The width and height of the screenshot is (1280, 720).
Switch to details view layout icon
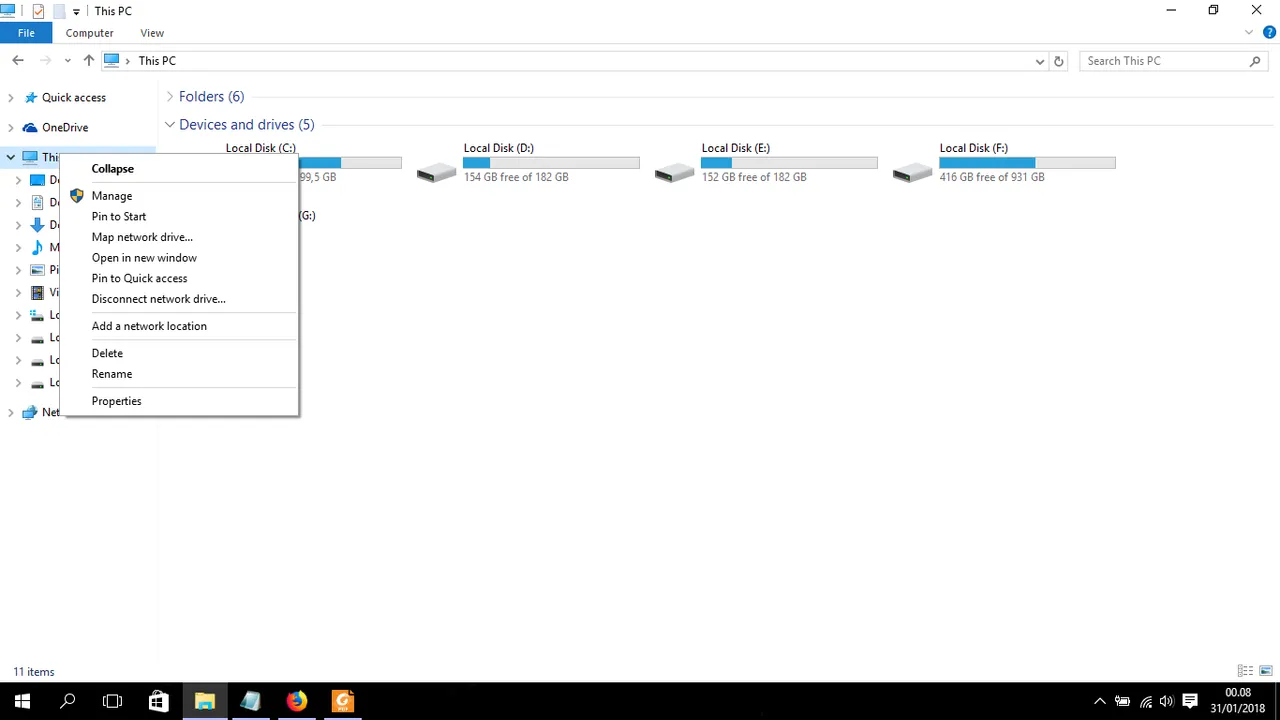[x=1245, y=671]
